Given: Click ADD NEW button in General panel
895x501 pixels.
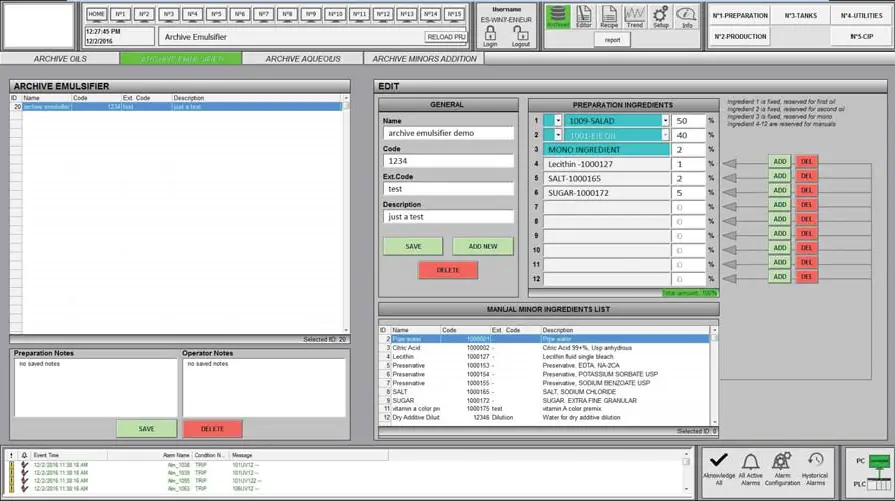Looking at the screenshot, I should tap(482, 246).
